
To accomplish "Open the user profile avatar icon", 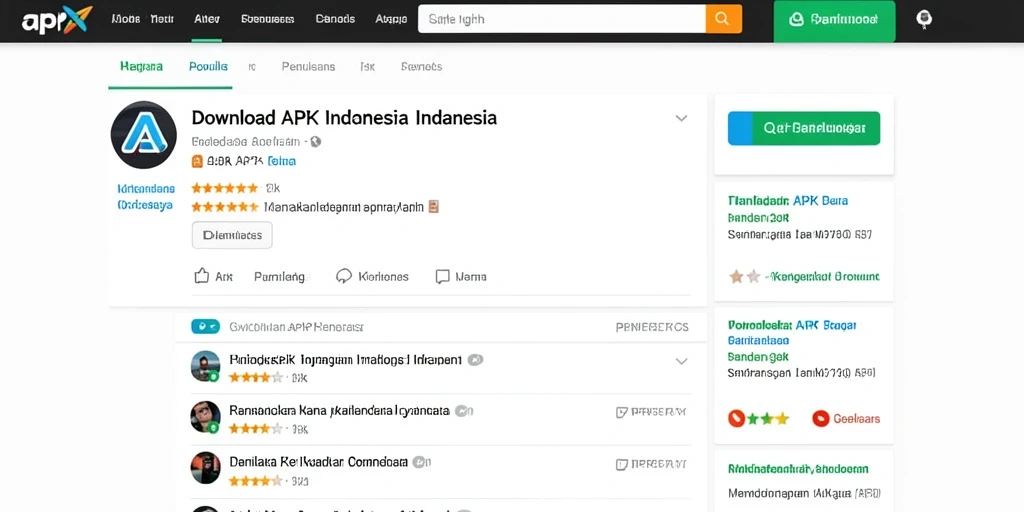I will tap(923, 20).
